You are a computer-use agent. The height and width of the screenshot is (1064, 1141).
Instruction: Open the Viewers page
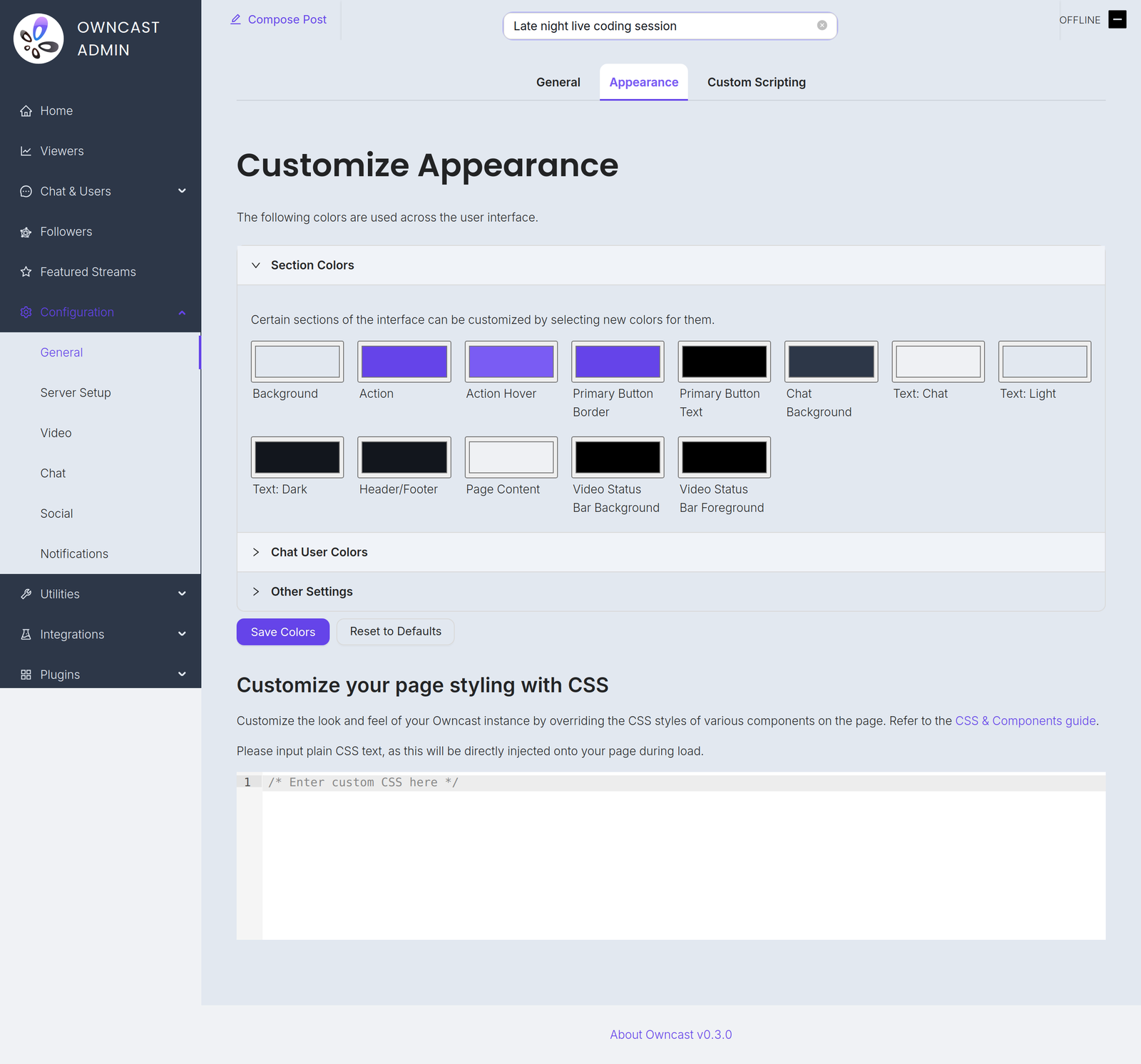tap(100, 151)
